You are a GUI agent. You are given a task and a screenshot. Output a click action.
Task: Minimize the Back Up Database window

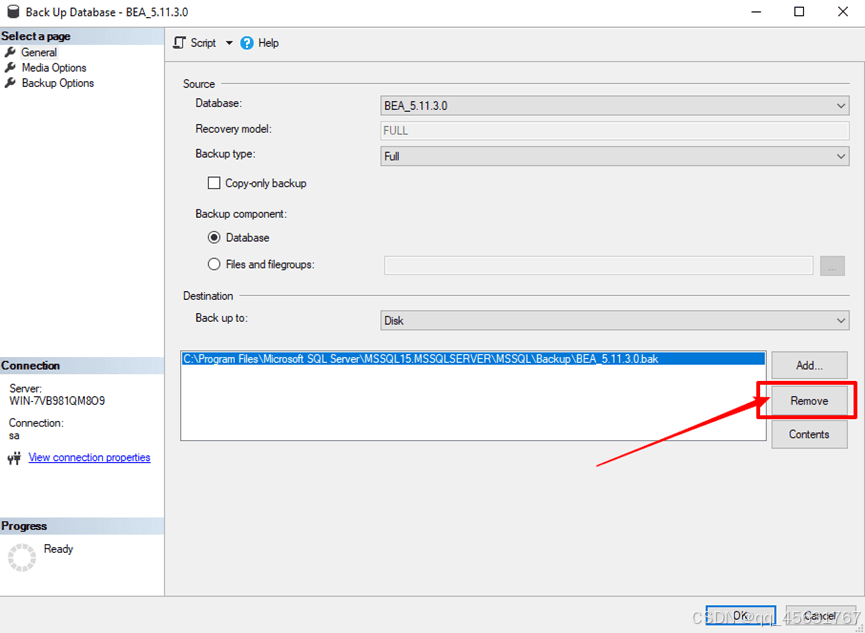[x=755, y=12]
